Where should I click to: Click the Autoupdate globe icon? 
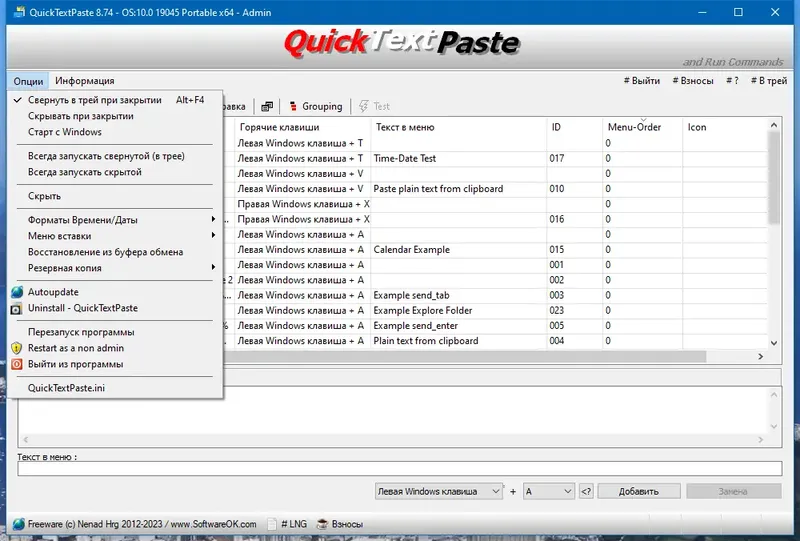(17, 292)
